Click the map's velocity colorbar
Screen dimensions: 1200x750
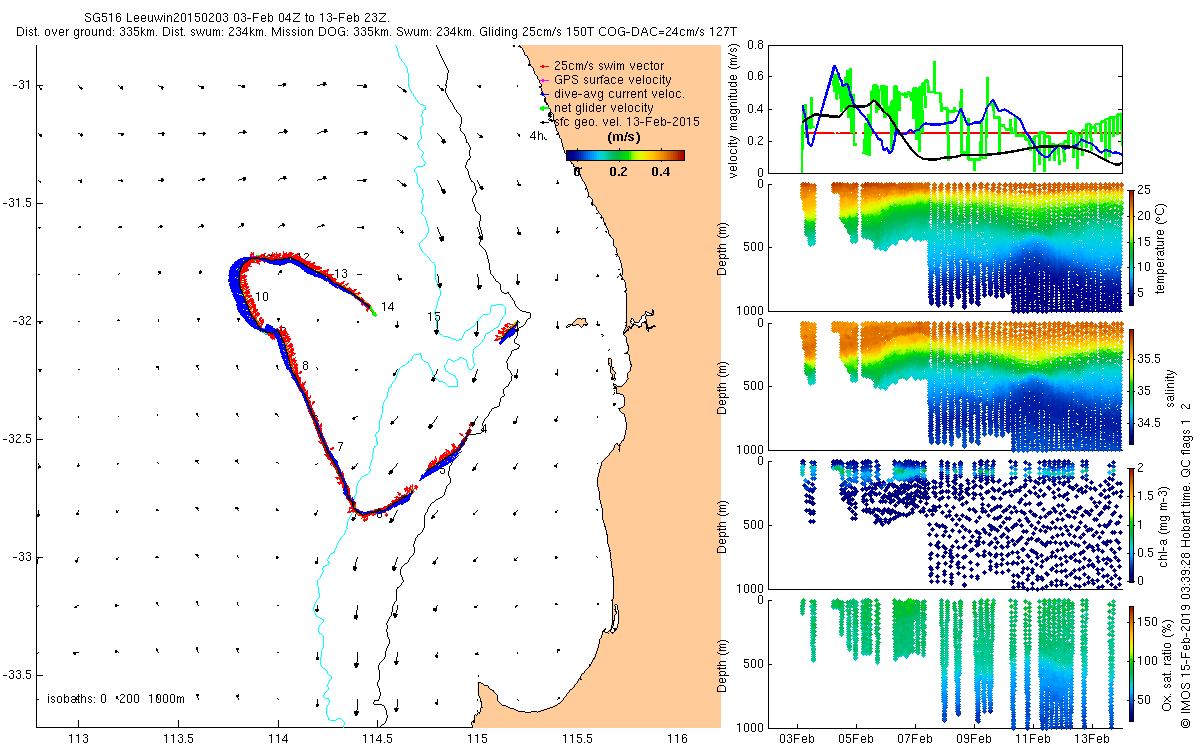(x=625, y=156)
